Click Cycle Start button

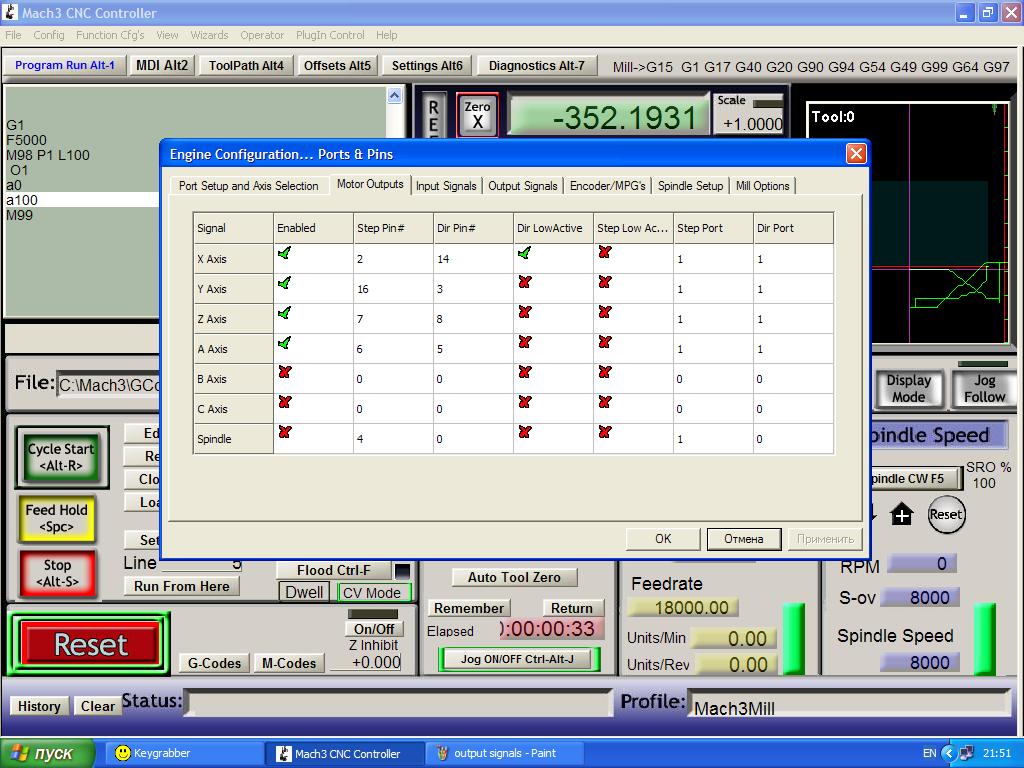(61, 457)
